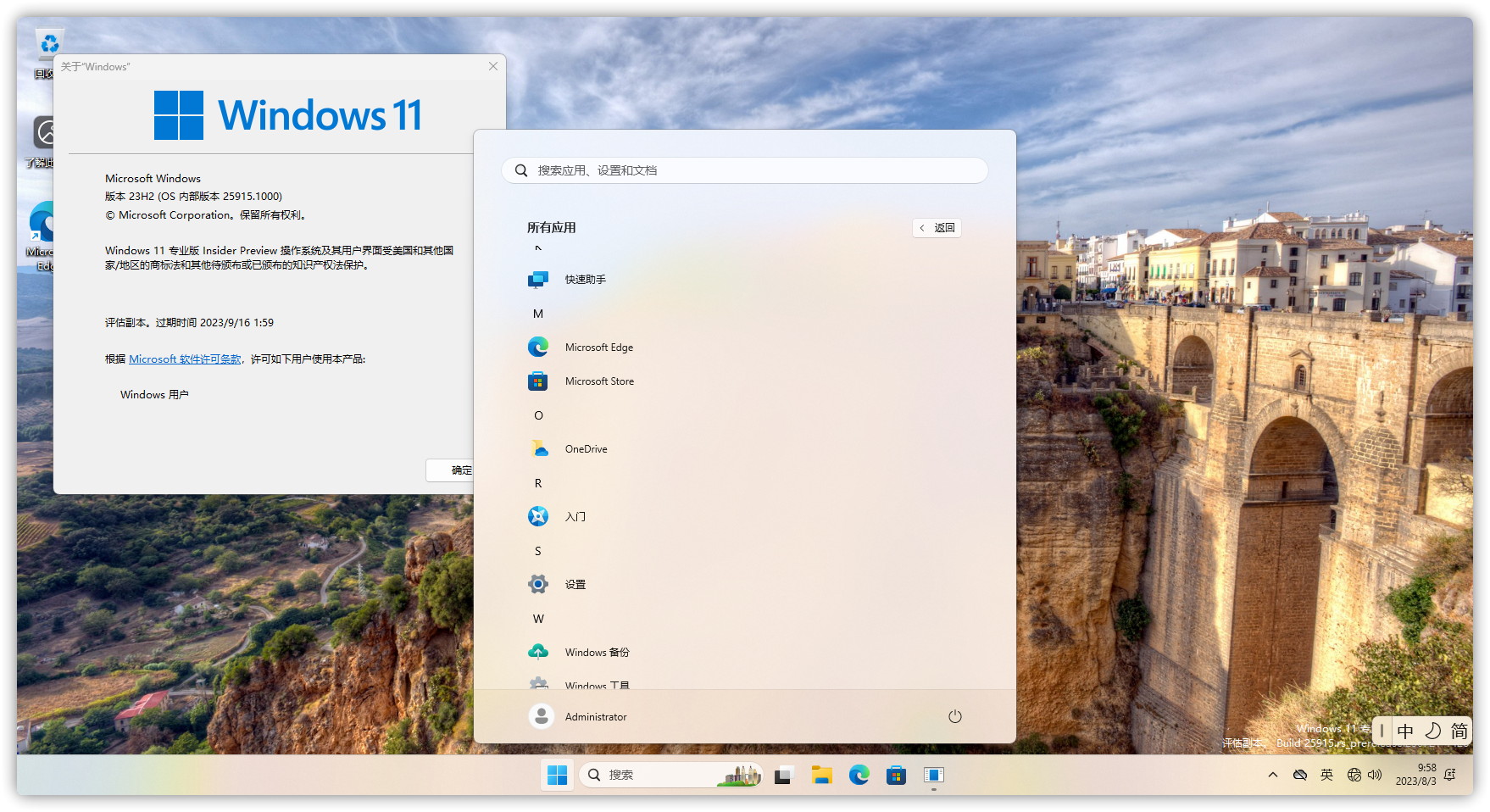Open Microsoft Store from the app list
Image resolution: width=1490 pixels, height=812 pixels.
click(x=598, y=381)
